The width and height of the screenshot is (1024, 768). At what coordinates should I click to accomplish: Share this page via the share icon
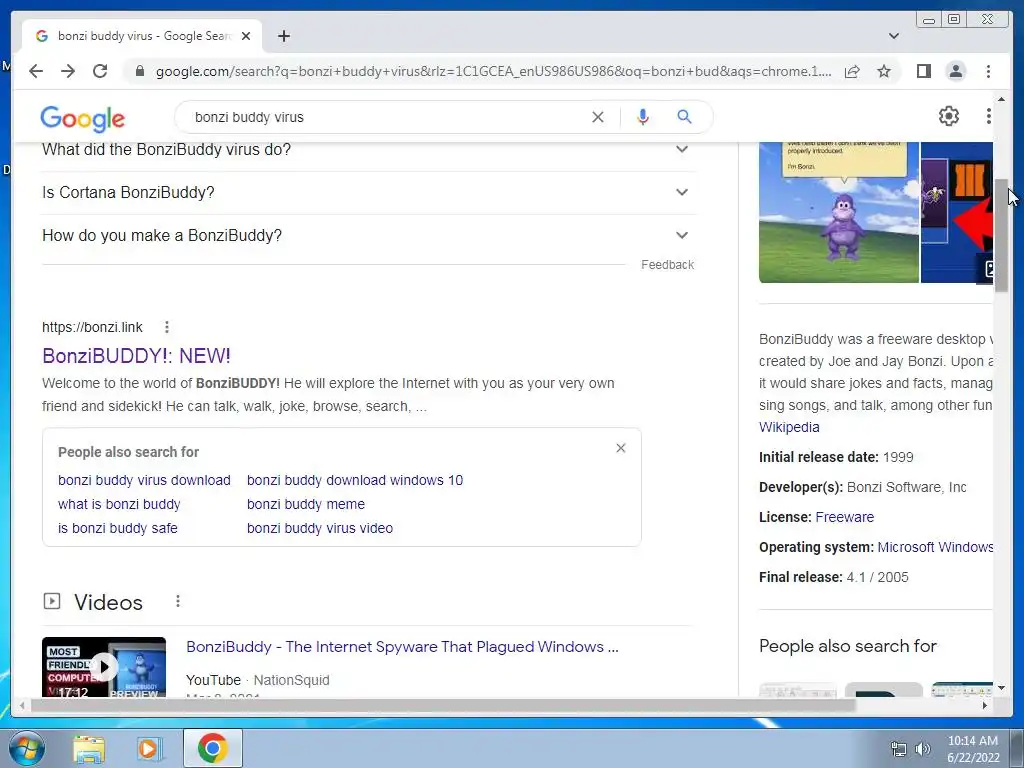pyautogui.click(x=852, y=71)
